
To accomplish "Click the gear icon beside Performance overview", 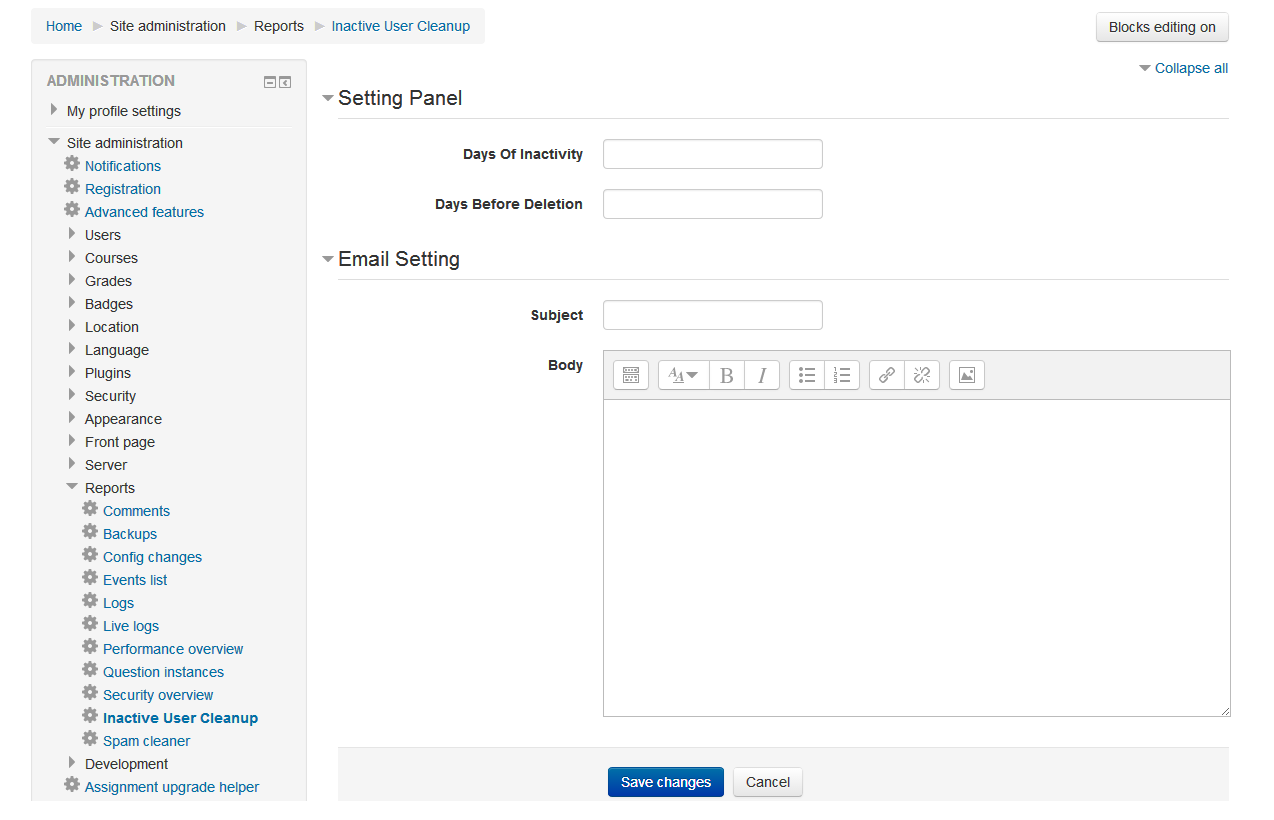I will click(90, 647).
